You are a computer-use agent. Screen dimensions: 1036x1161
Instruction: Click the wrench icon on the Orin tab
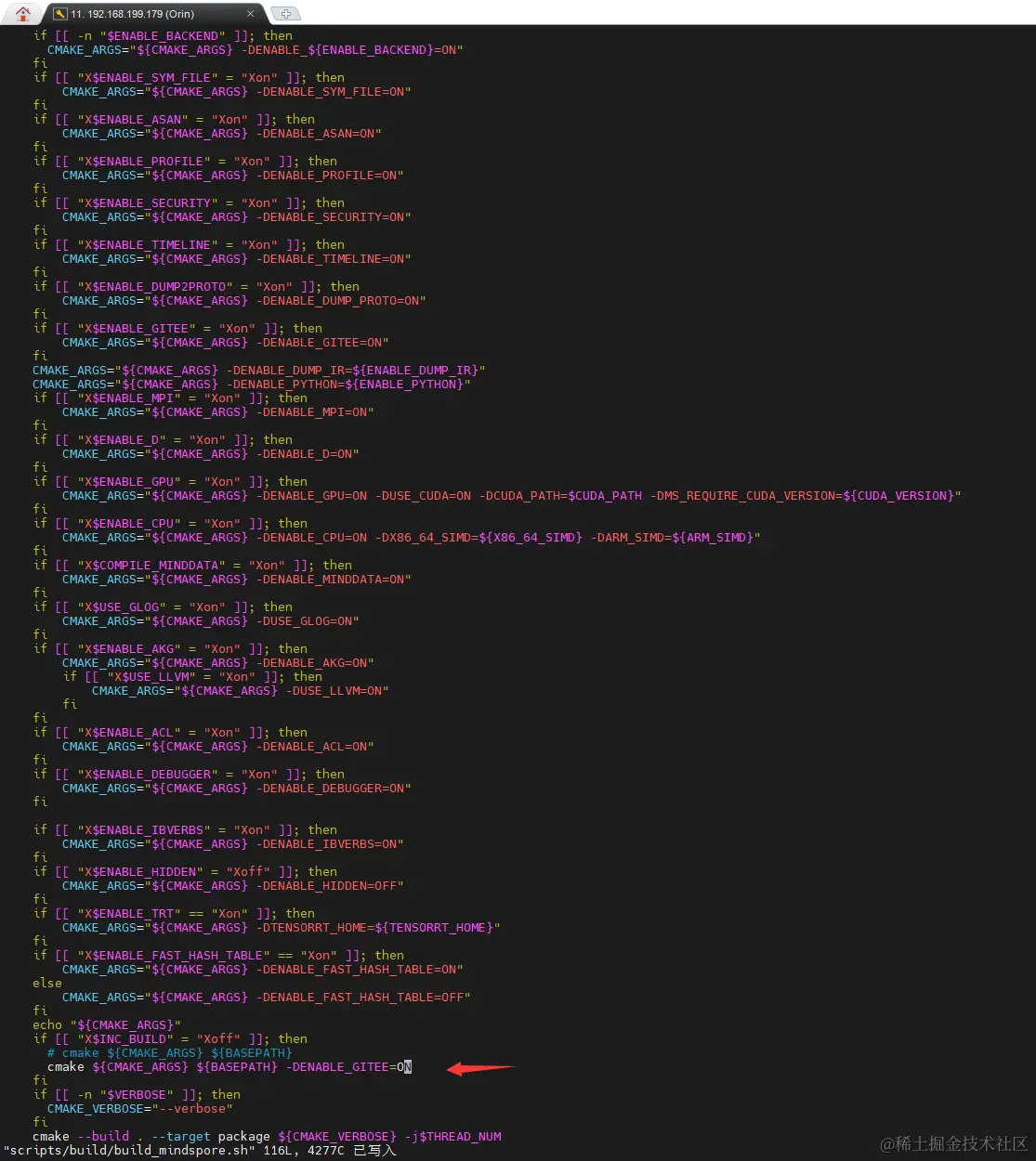tap(60, 14)
